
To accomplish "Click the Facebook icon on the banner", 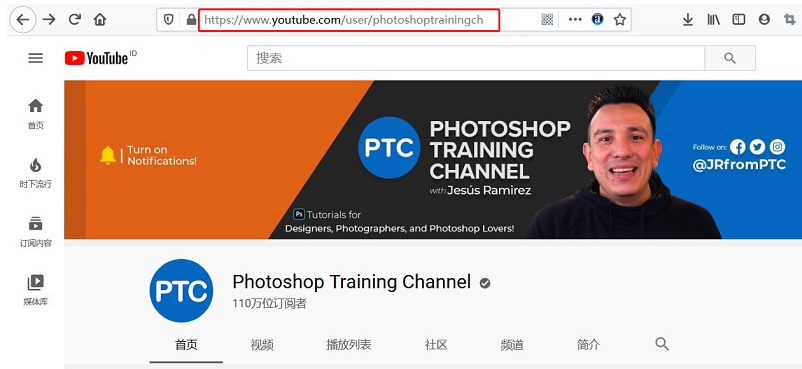I will 738,147.
